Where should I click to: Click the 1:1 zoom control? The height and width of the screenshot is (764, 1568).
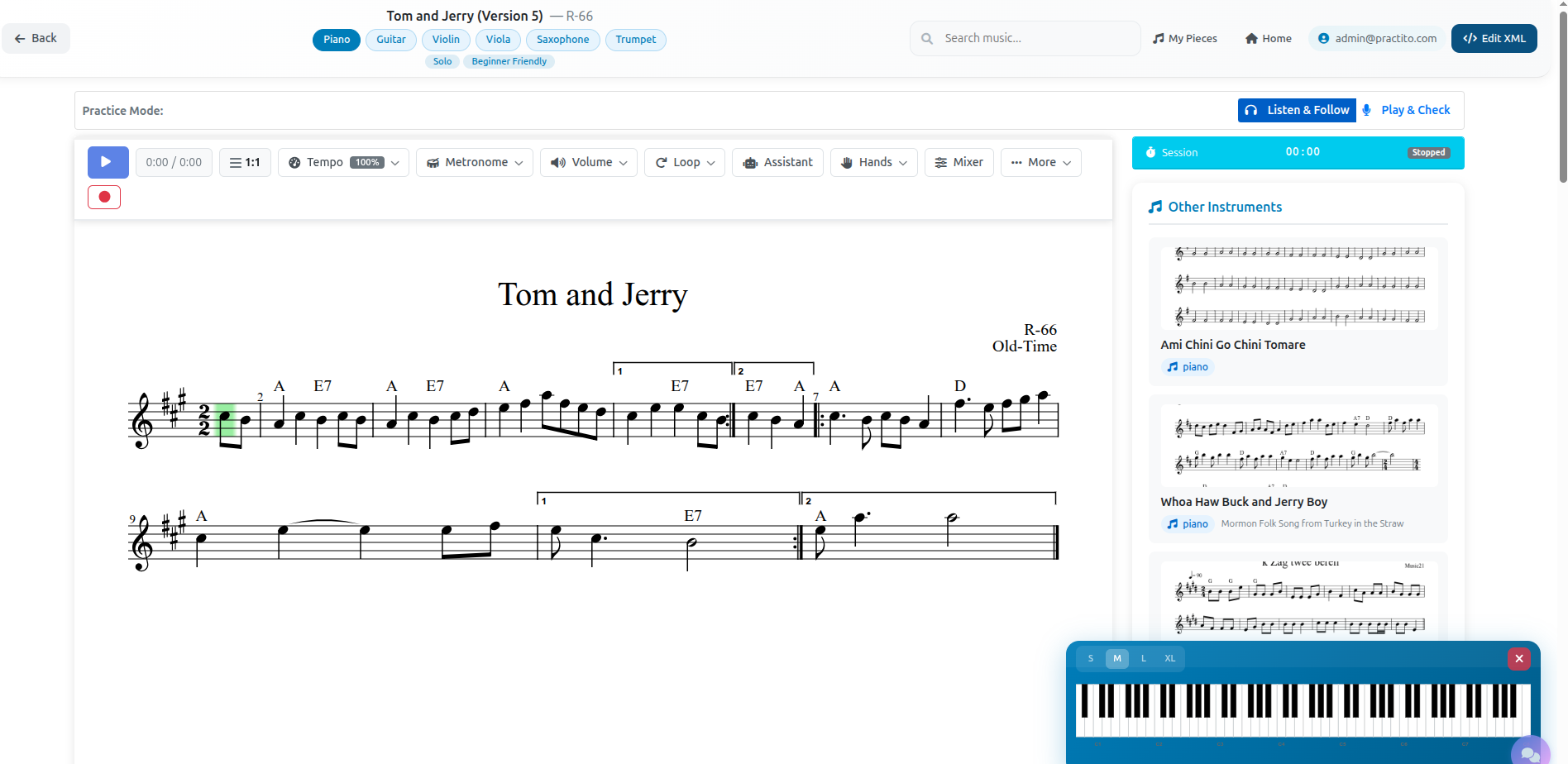click(x=245, y=162)
